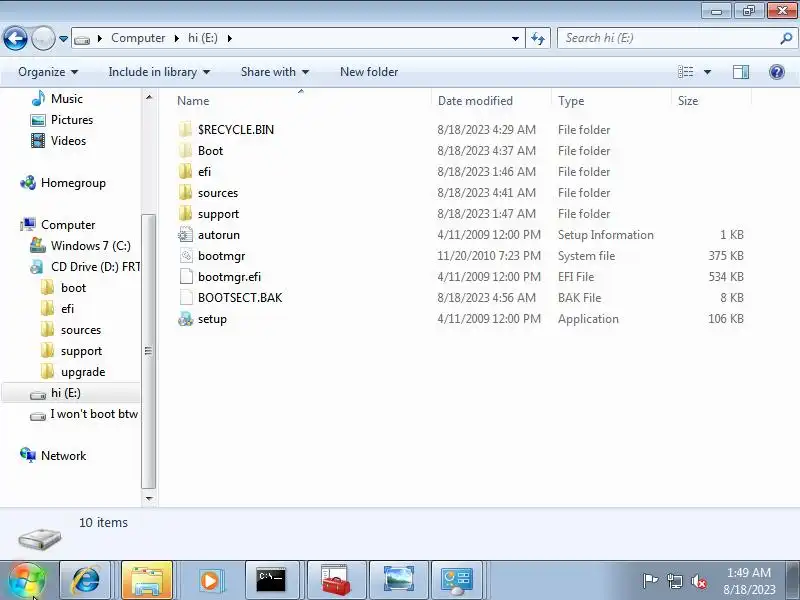Select the support folder in file list
The width and height of the screenshot is (800, 600).
coord(218,214)
